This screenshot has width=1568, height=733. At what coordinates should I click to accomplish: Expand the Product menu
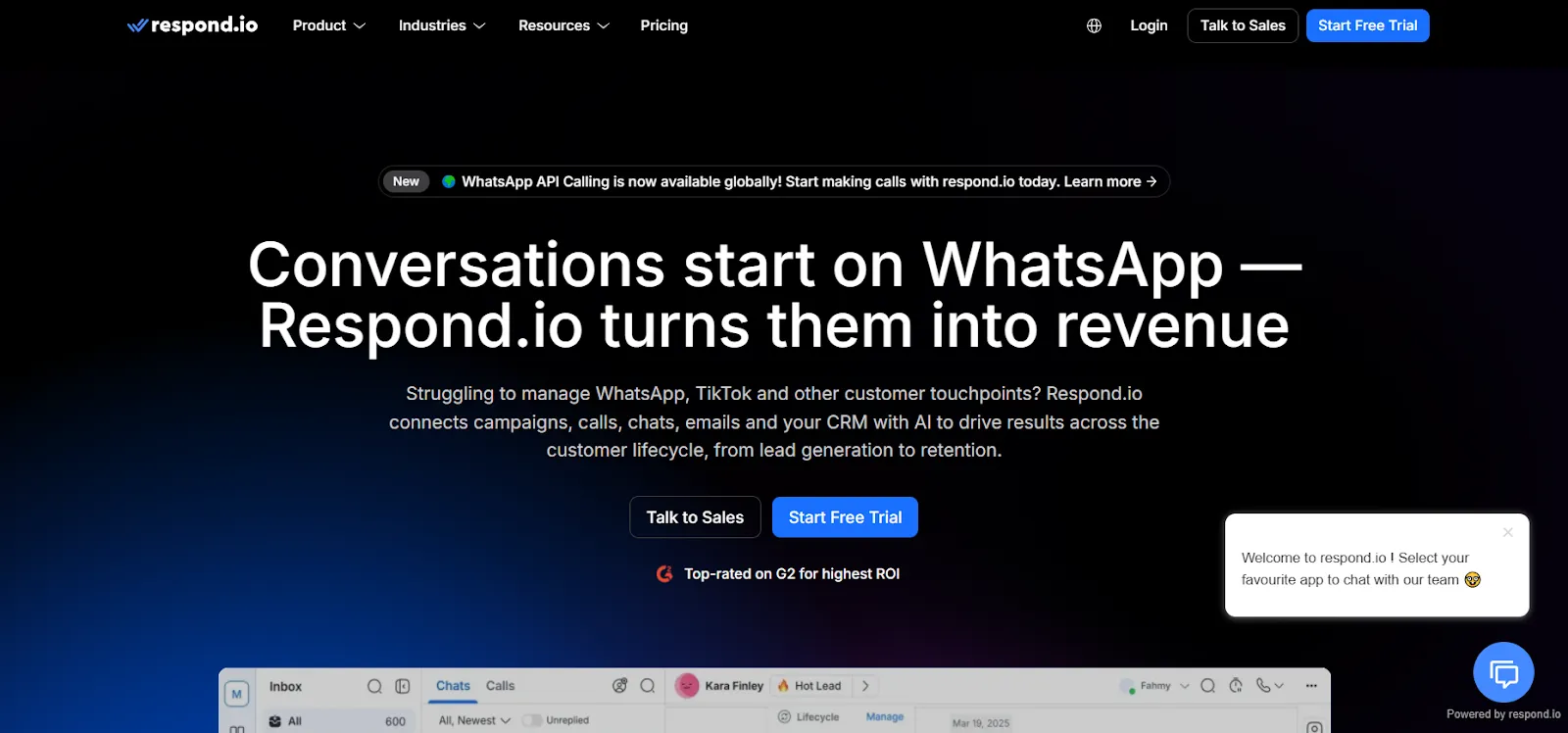(x=328, y=25)
